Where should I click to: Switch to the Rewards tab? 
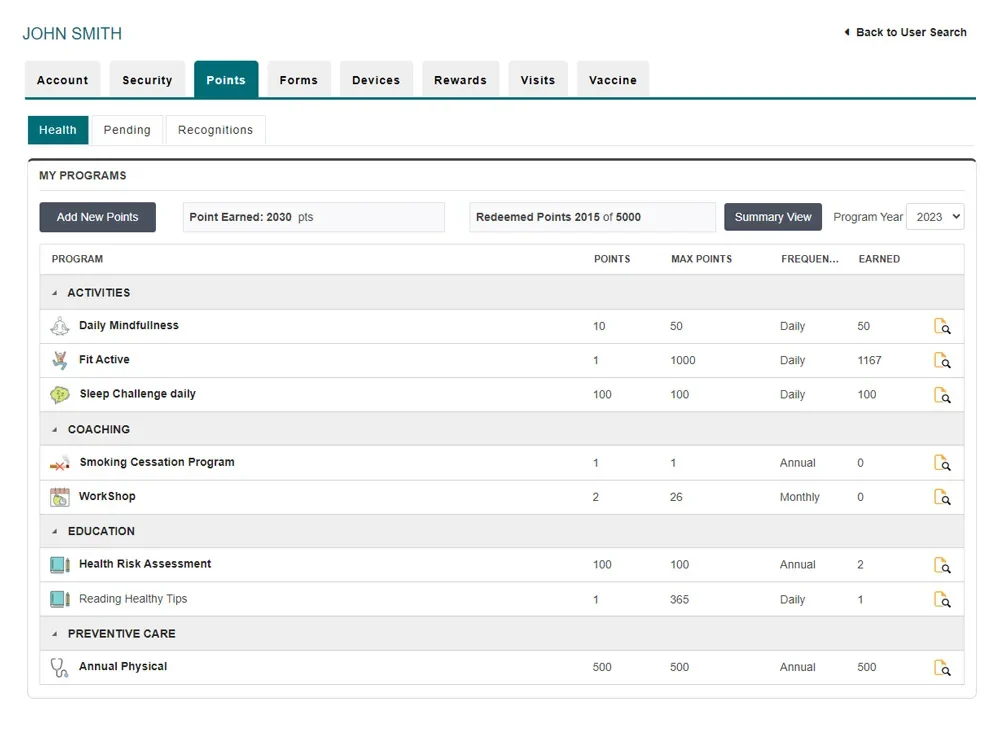tap(460, 79)
